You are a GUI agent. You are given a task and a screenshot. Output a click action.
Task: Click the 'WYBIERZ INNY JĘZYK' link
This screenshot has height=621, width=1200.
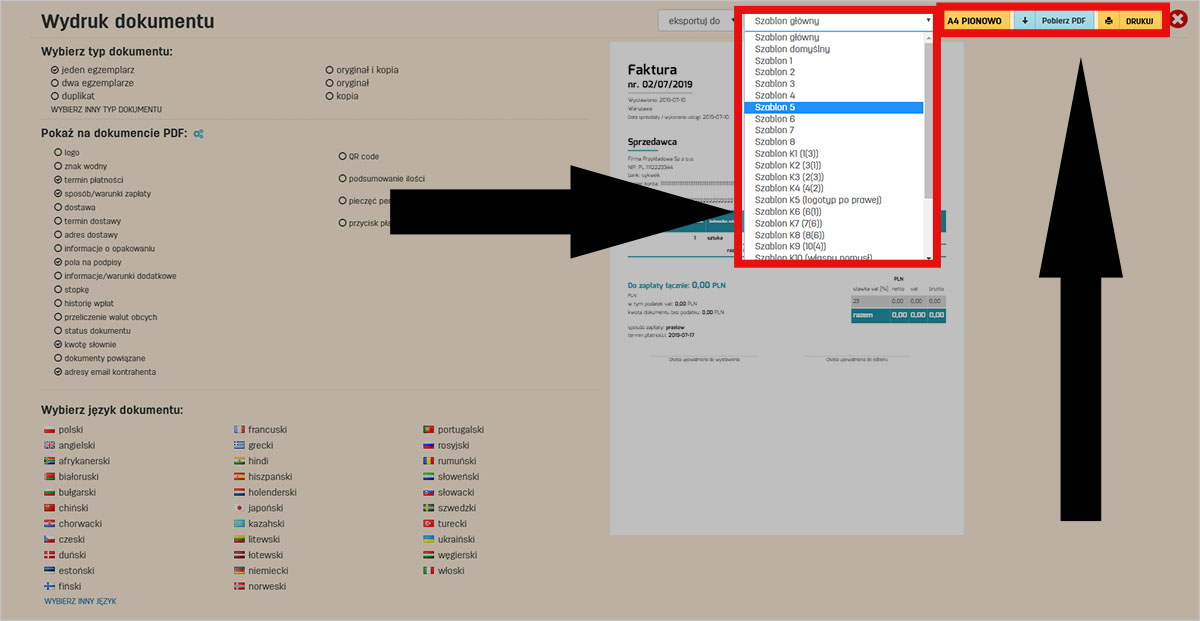click(80, 601)
